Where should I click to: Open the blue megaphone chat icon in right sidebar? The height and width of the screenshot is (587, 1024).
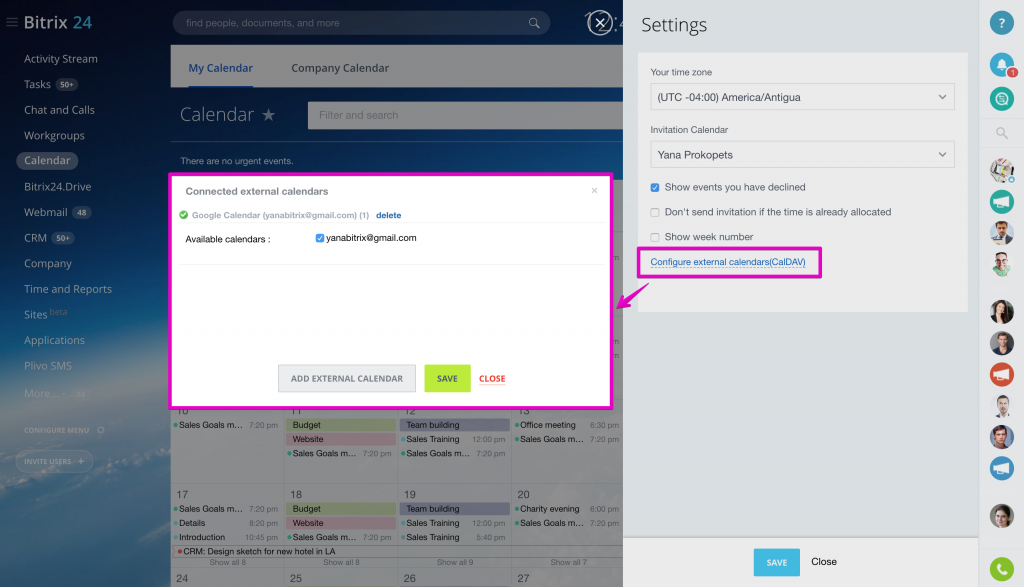1001,468
